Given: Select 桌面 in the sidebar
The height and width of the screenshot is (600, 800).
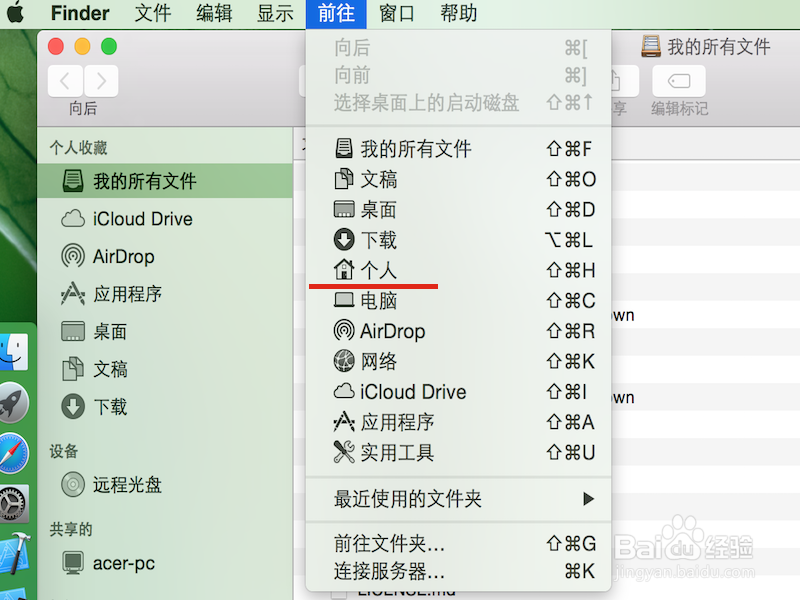Looking at the screenshot, I should click(x=165, y=332).
